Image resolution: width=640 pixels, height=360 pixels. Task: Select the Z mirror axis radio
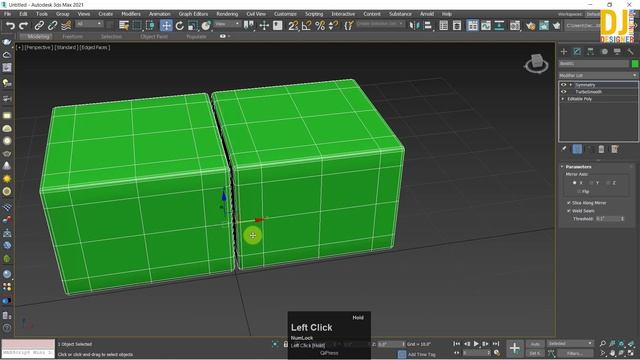pyautogui.click(x=608, y=183)
